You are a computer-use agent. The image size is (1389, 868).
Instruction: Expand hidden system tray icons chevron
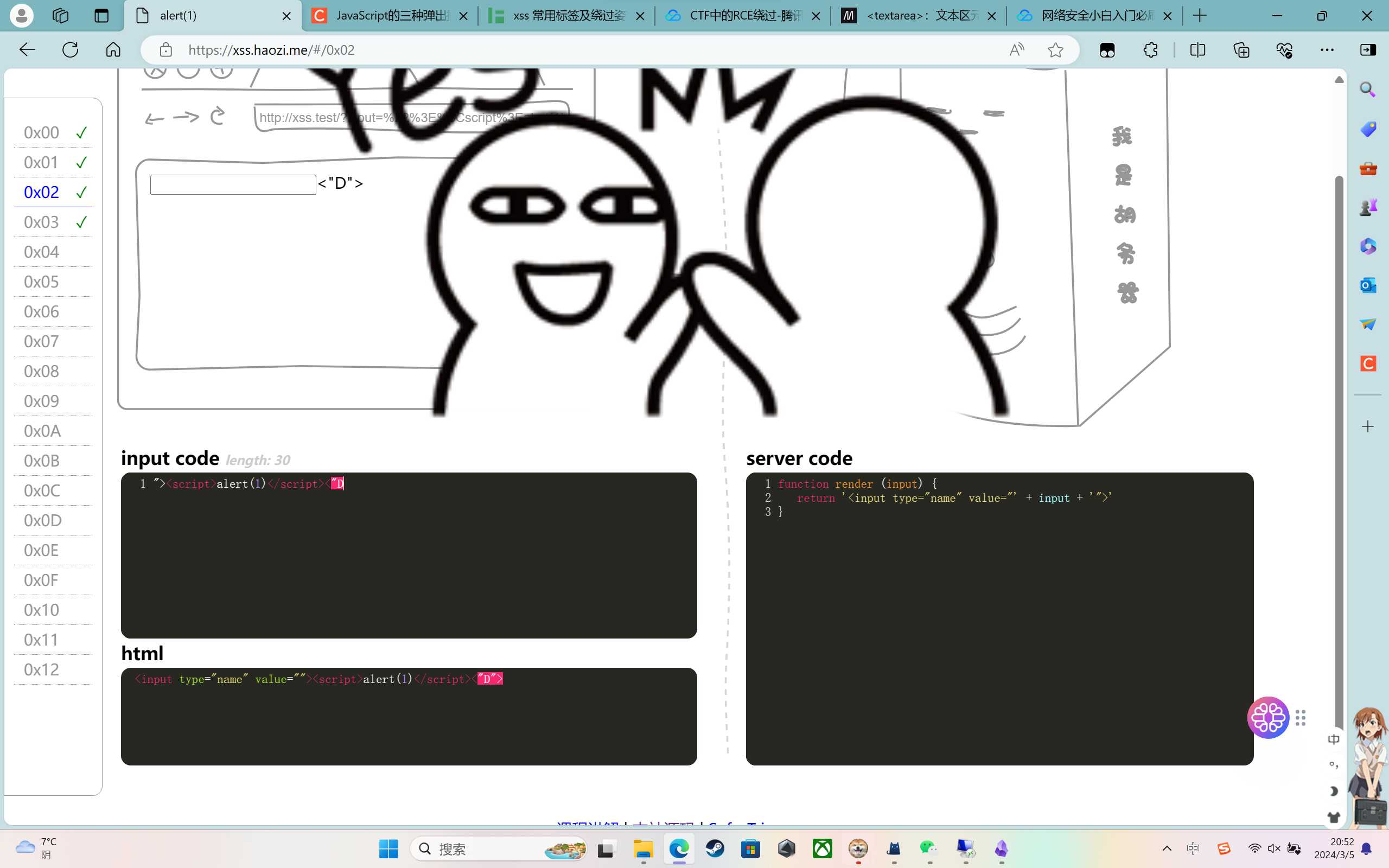tap(1167, 848)
